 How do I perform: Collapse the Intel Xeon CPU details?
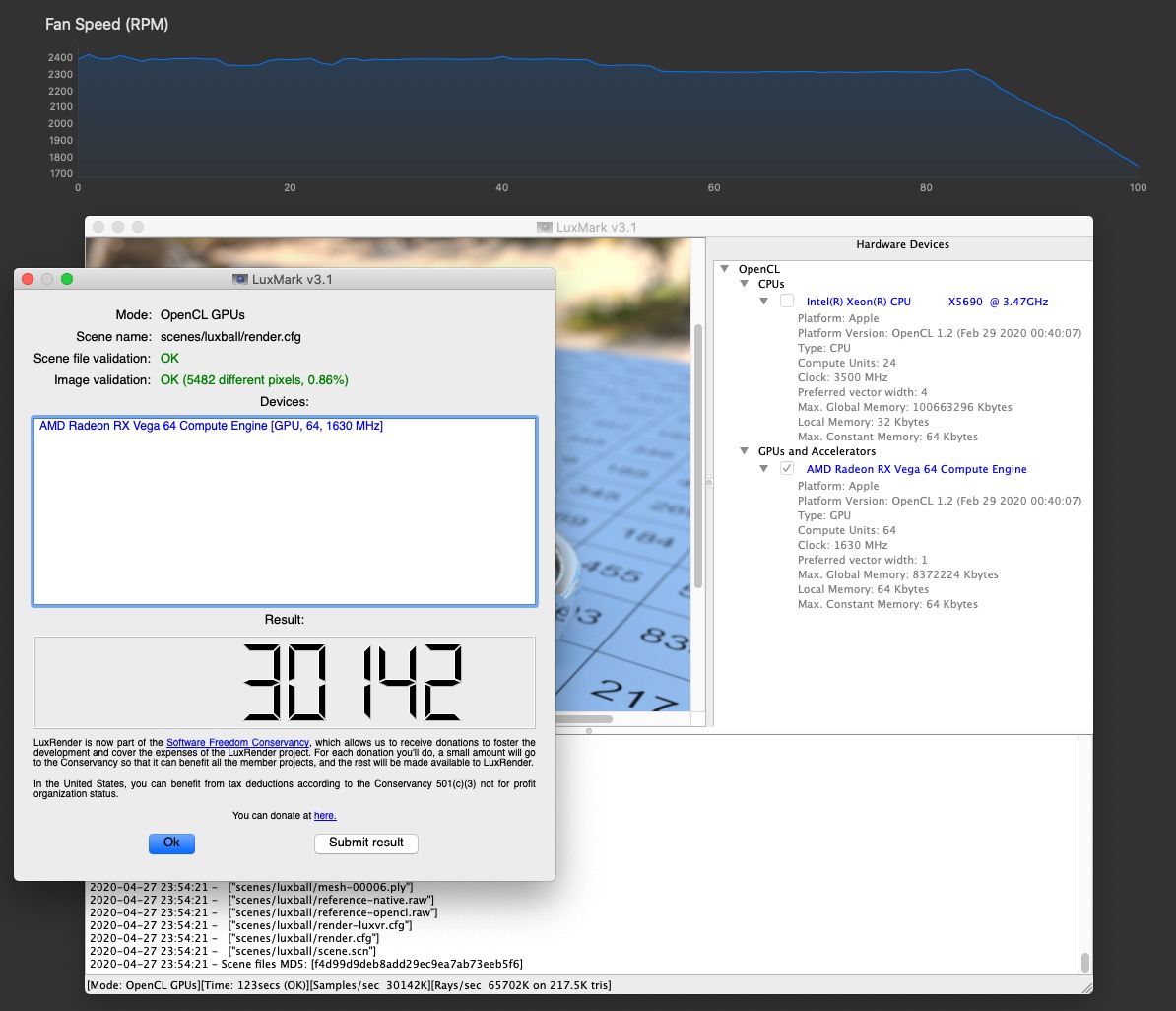[x=763, y=301]
